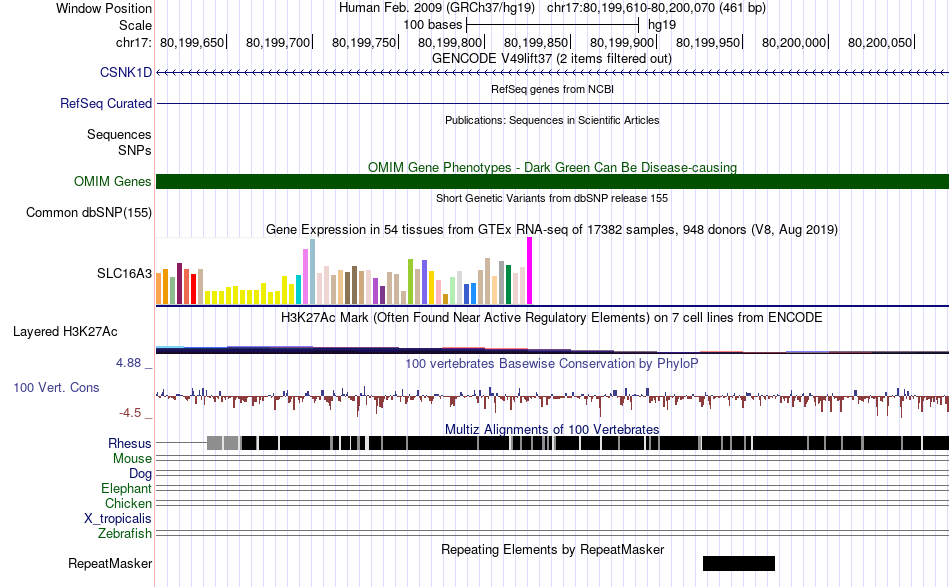Click the H3K27Ac Mark ENCODE track title

[x=552, y=317]
